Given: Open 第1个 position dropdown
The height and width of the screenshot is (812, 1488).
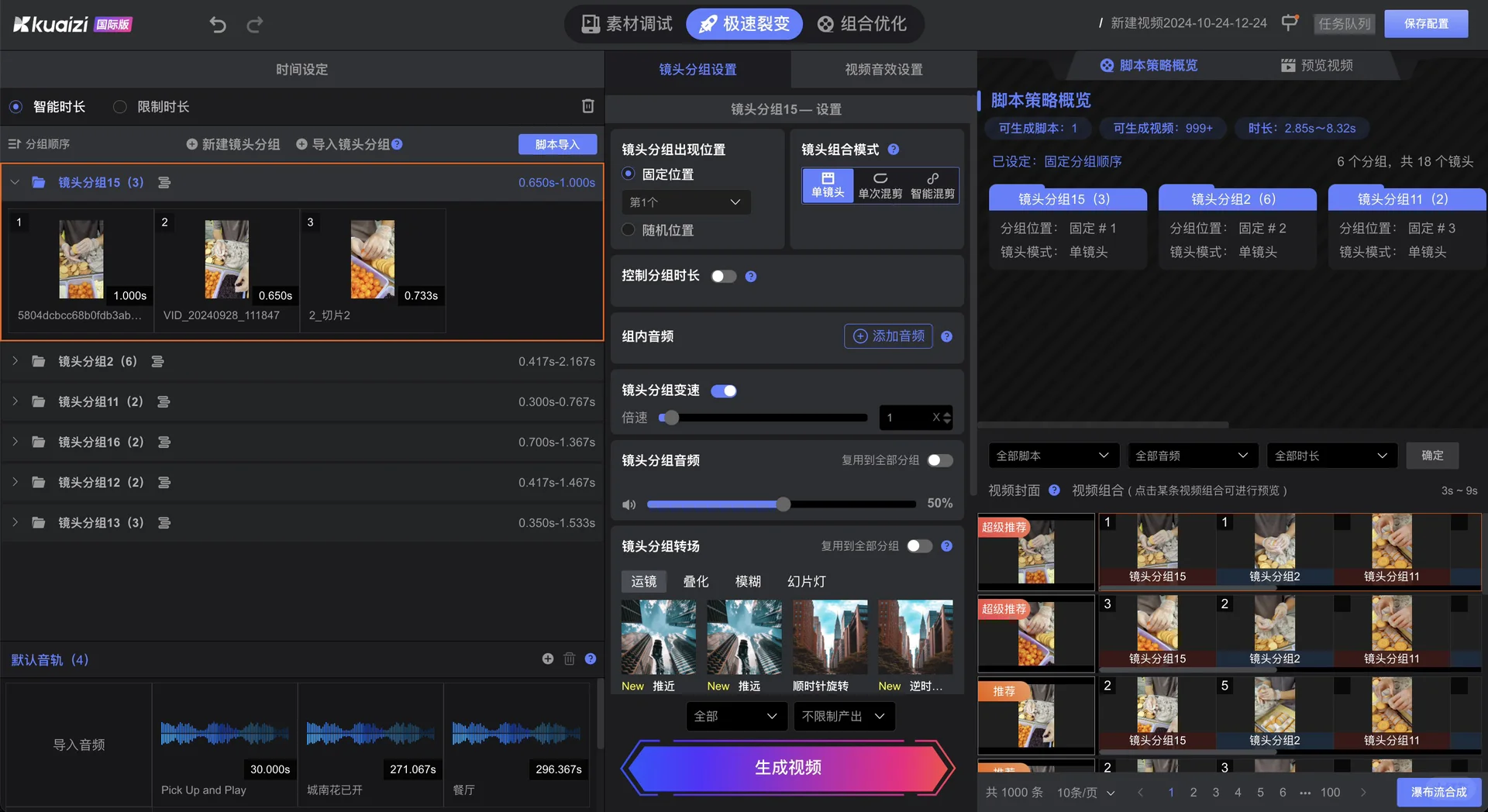Looking at the screenshot, I should (686, 202).
